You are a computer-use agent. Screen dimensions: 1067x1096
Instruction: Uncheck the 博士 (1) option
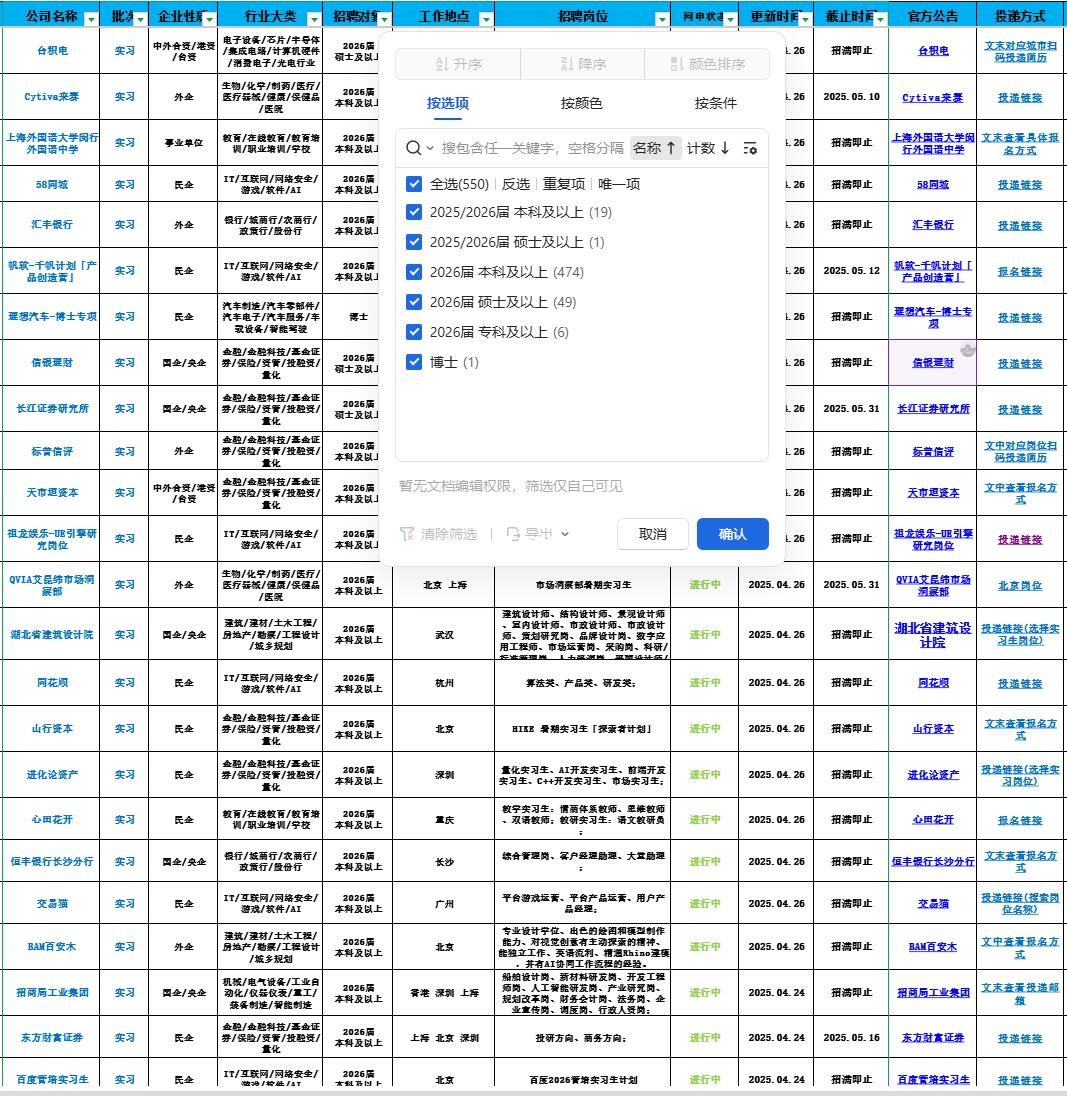[414, 362]
